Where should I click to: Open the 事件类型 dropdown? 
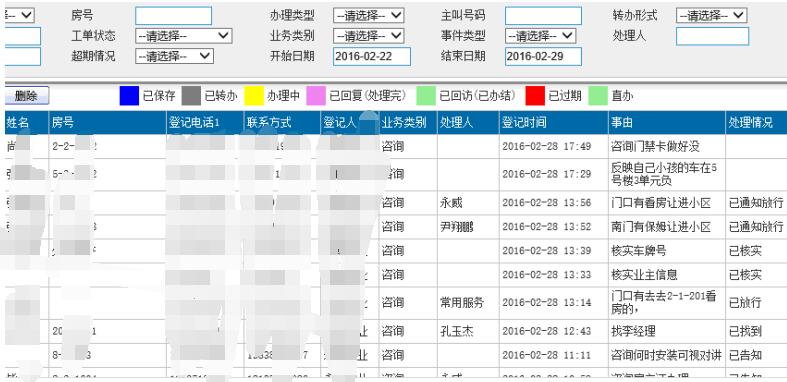540,36
